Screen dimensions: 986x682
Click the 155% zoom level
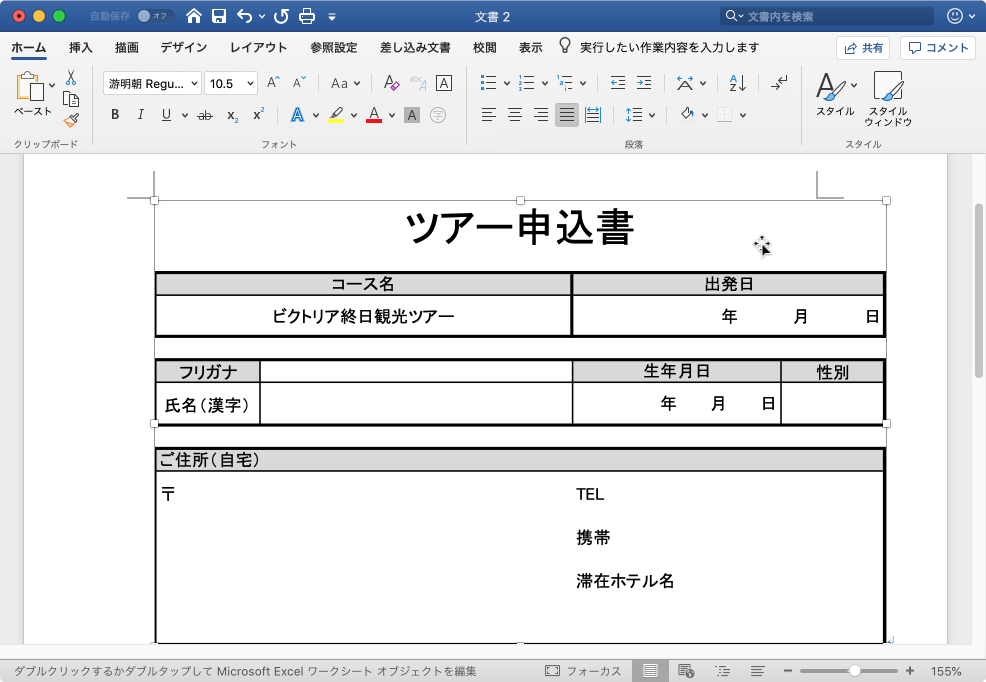tap(946, 671)
